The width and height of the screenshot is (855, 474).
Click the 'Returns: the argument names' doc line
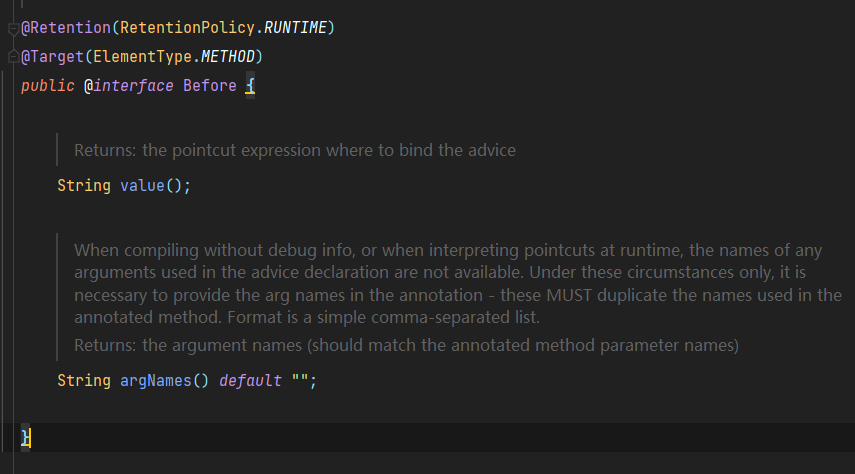tap(406, 346)
